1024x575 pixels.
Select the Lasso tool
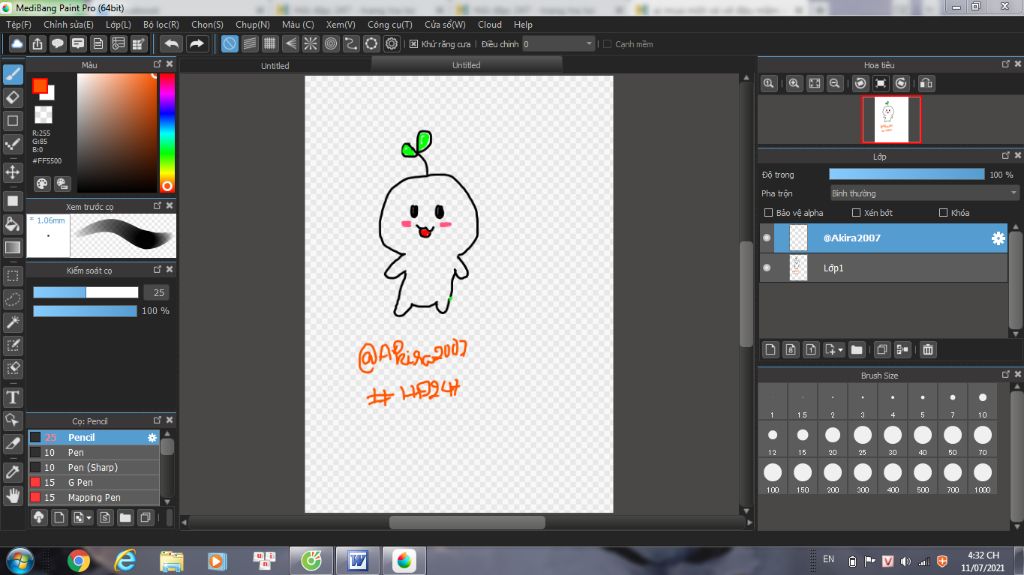13,299
